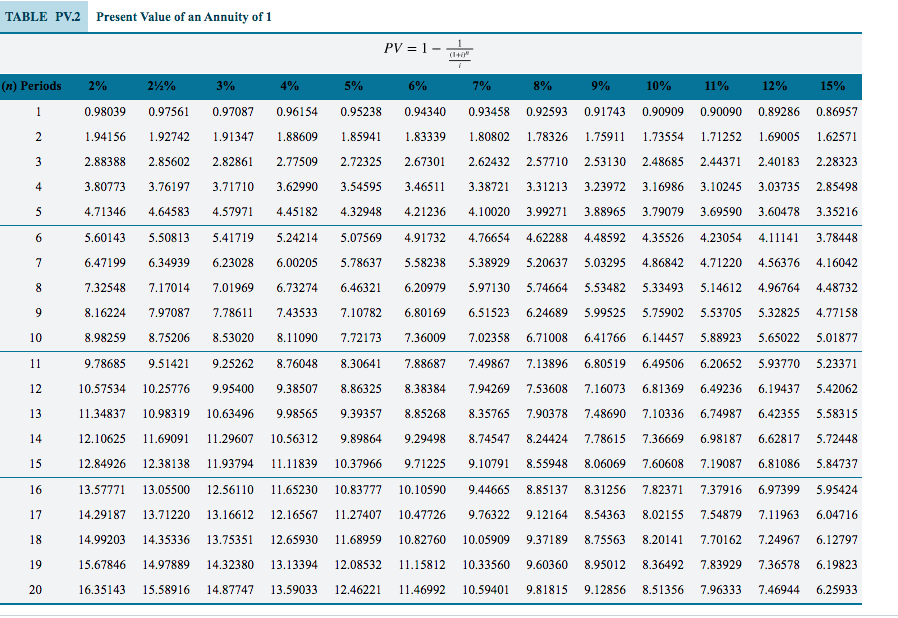
Task: Select the table title Present Value of an Annuity of 1
Action: [x=185, y=16]
